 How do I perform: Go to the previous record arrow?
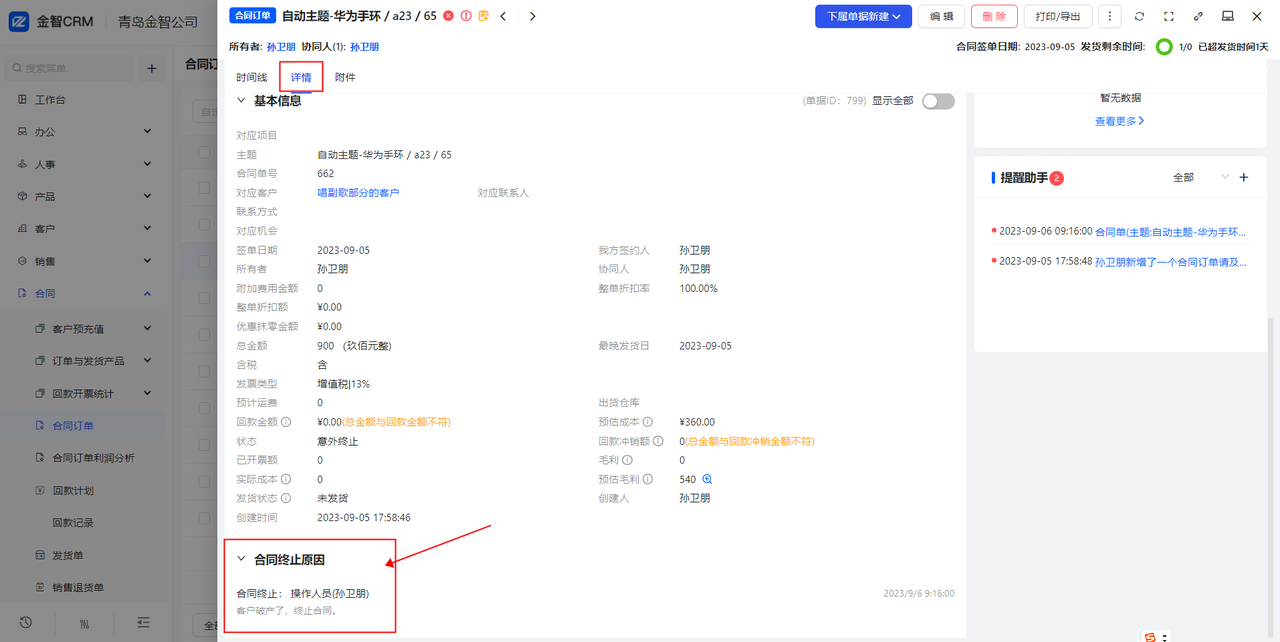[x=503, y=16]
